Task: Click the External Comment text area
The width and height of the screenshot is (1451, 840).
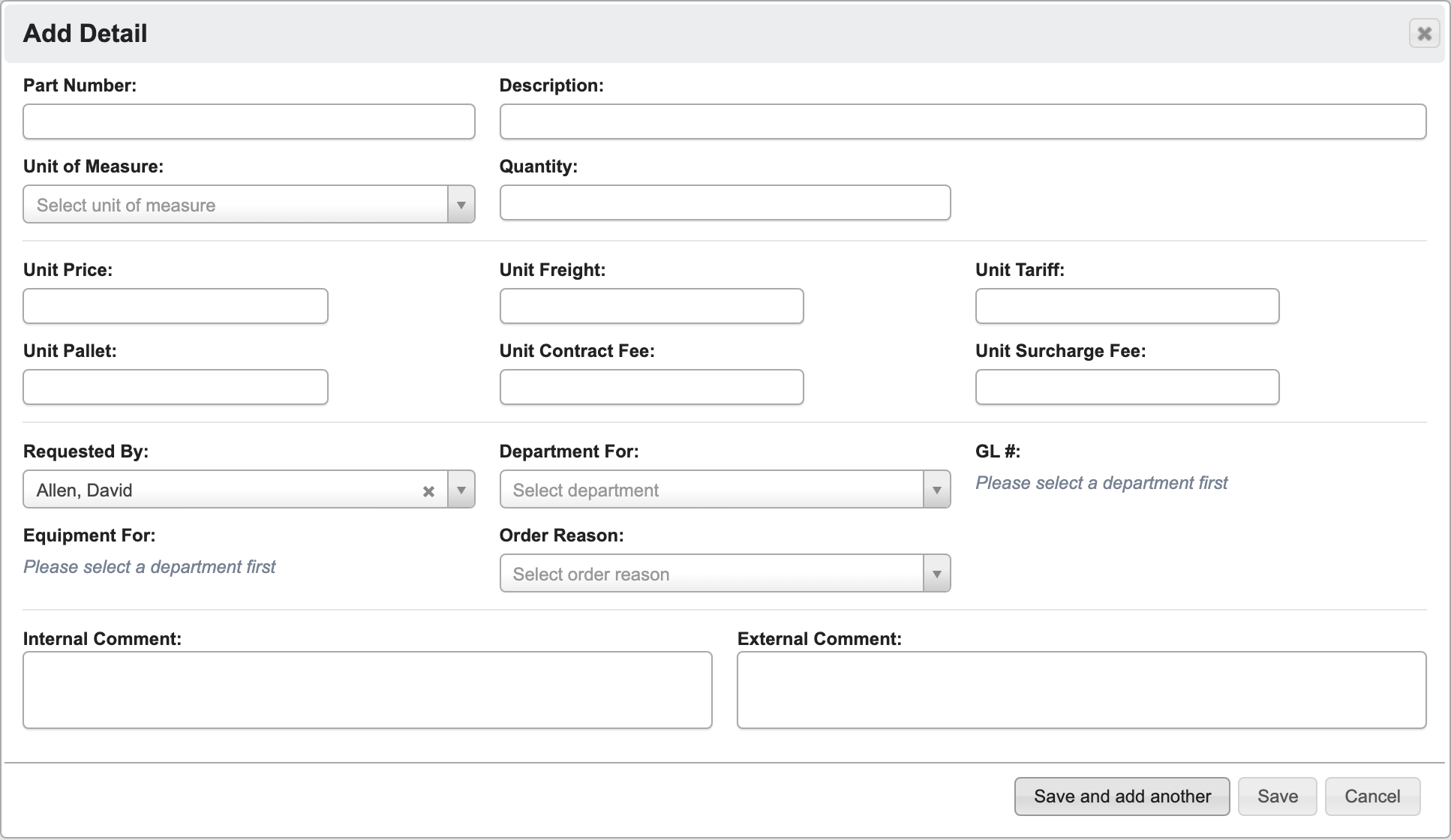Action: [1081, 690]
